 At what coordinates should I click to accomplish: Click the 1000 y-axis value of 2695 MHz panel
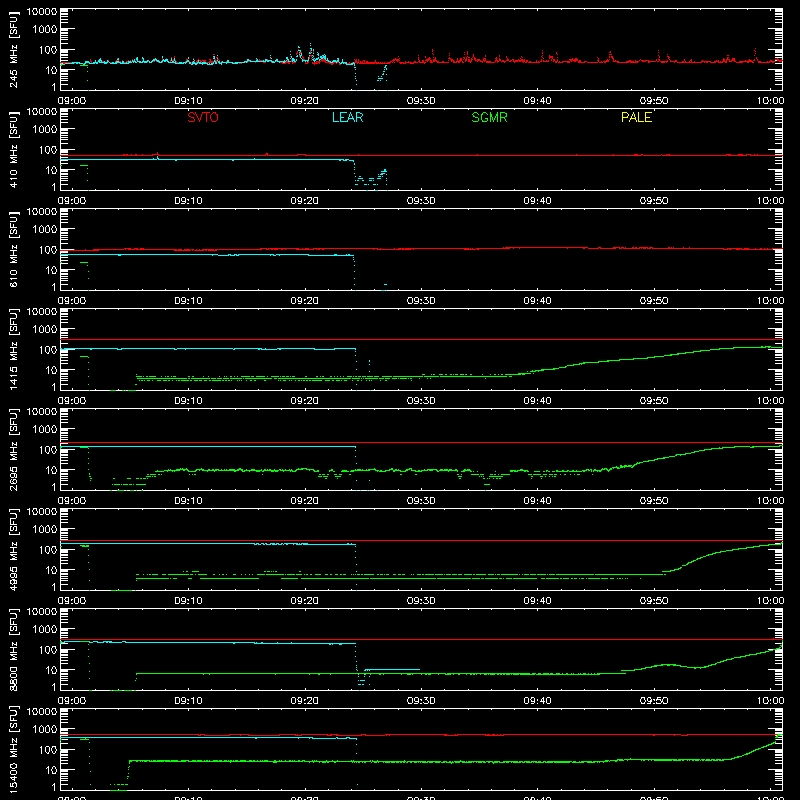coord(45,429)
